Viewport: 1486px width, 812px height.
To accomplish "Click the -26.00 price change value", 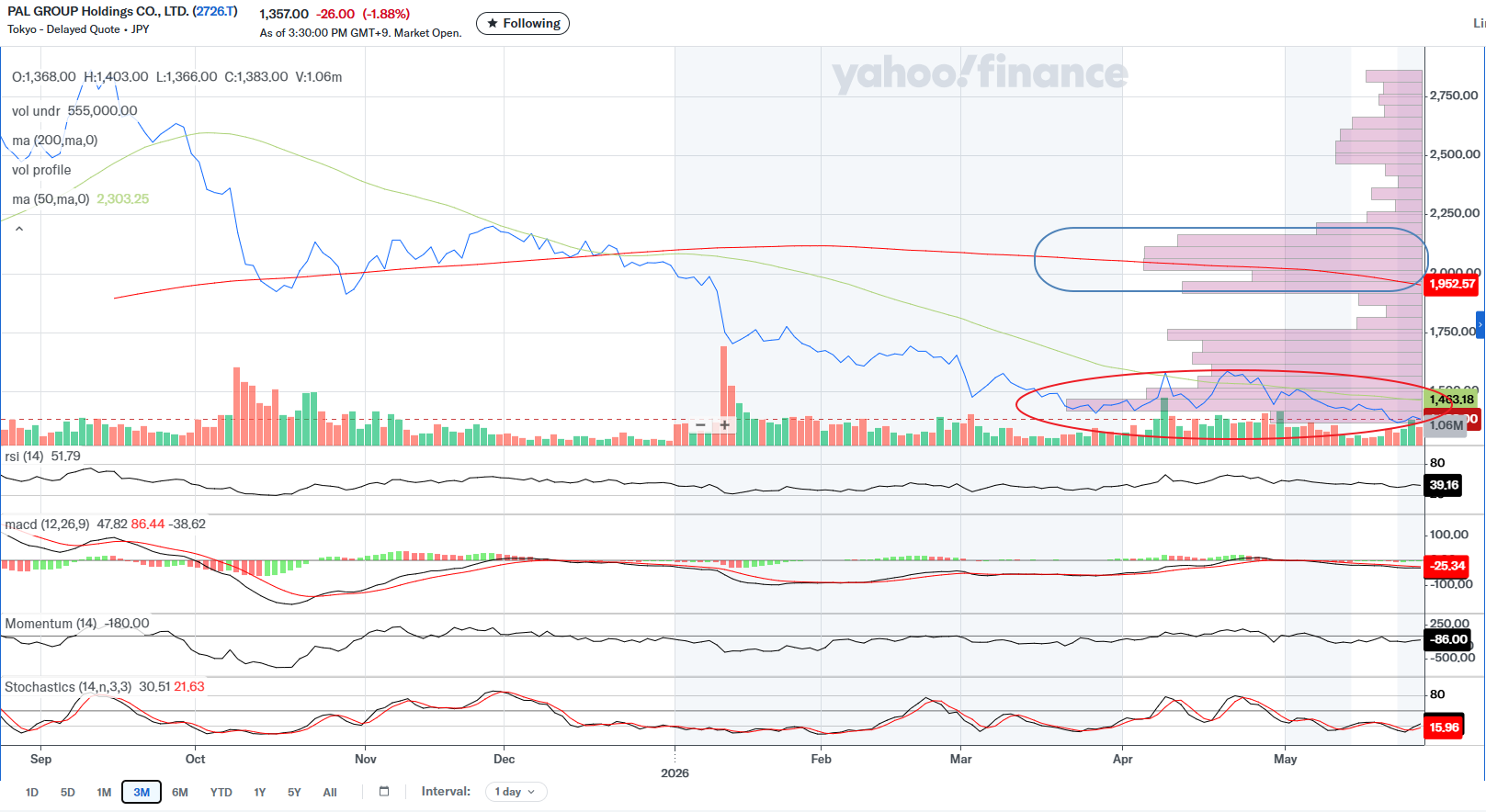I will pos(335,14).
